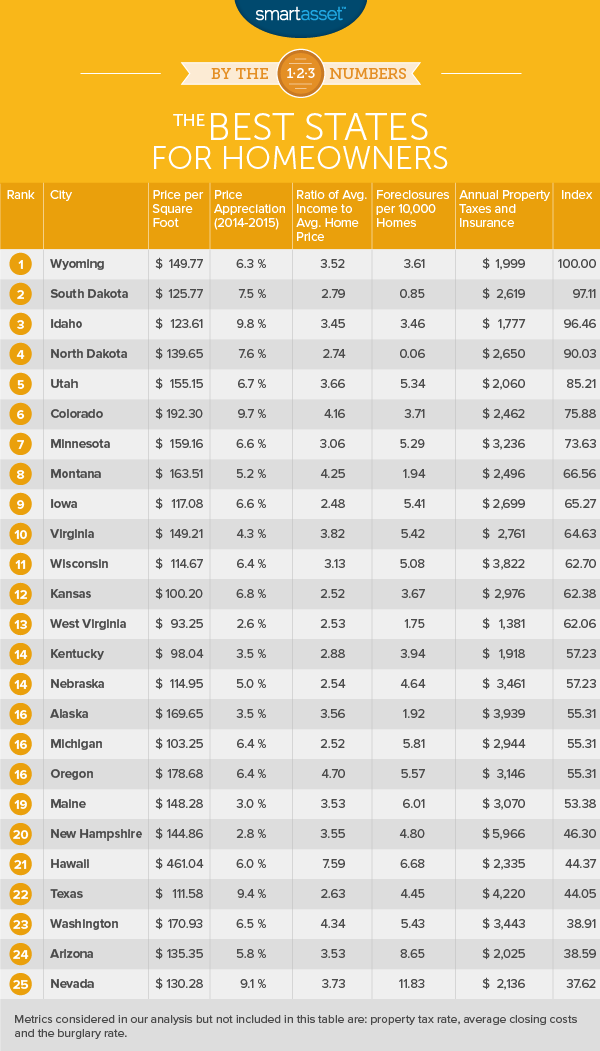Click the rank 13 circle badge
The image size is (600, 1051).
tap(20, 624)
